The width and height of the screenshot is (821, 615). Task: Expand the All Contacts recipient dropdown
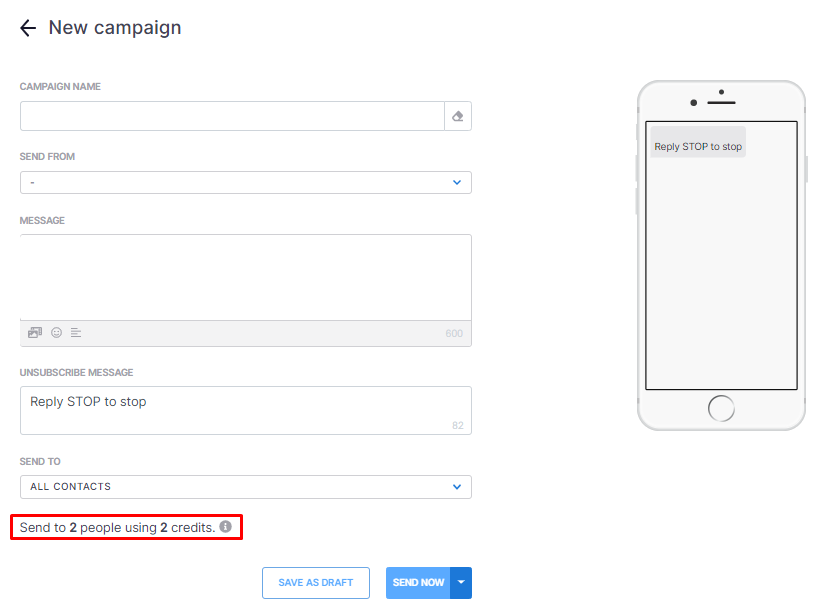(x=246, y=487)
